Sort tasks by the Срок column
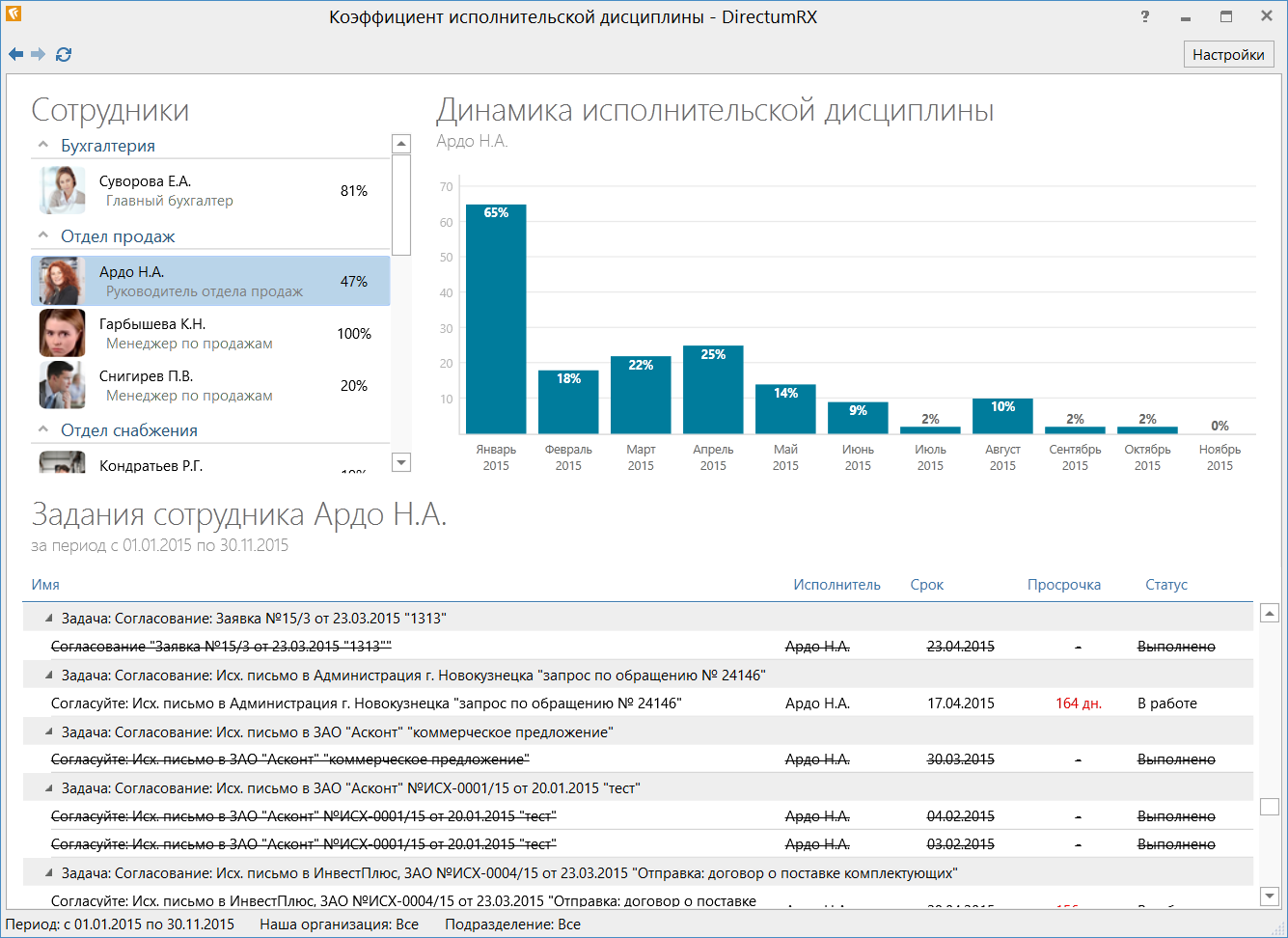1288x938 pixels. coord(926,585)
